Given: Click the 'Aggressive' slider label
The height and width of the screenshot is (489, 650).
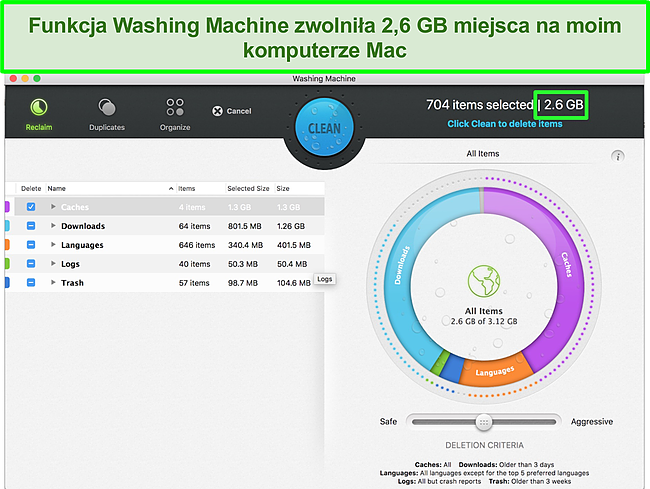Looking at the screenshot, I should click(x=592, y=421).
